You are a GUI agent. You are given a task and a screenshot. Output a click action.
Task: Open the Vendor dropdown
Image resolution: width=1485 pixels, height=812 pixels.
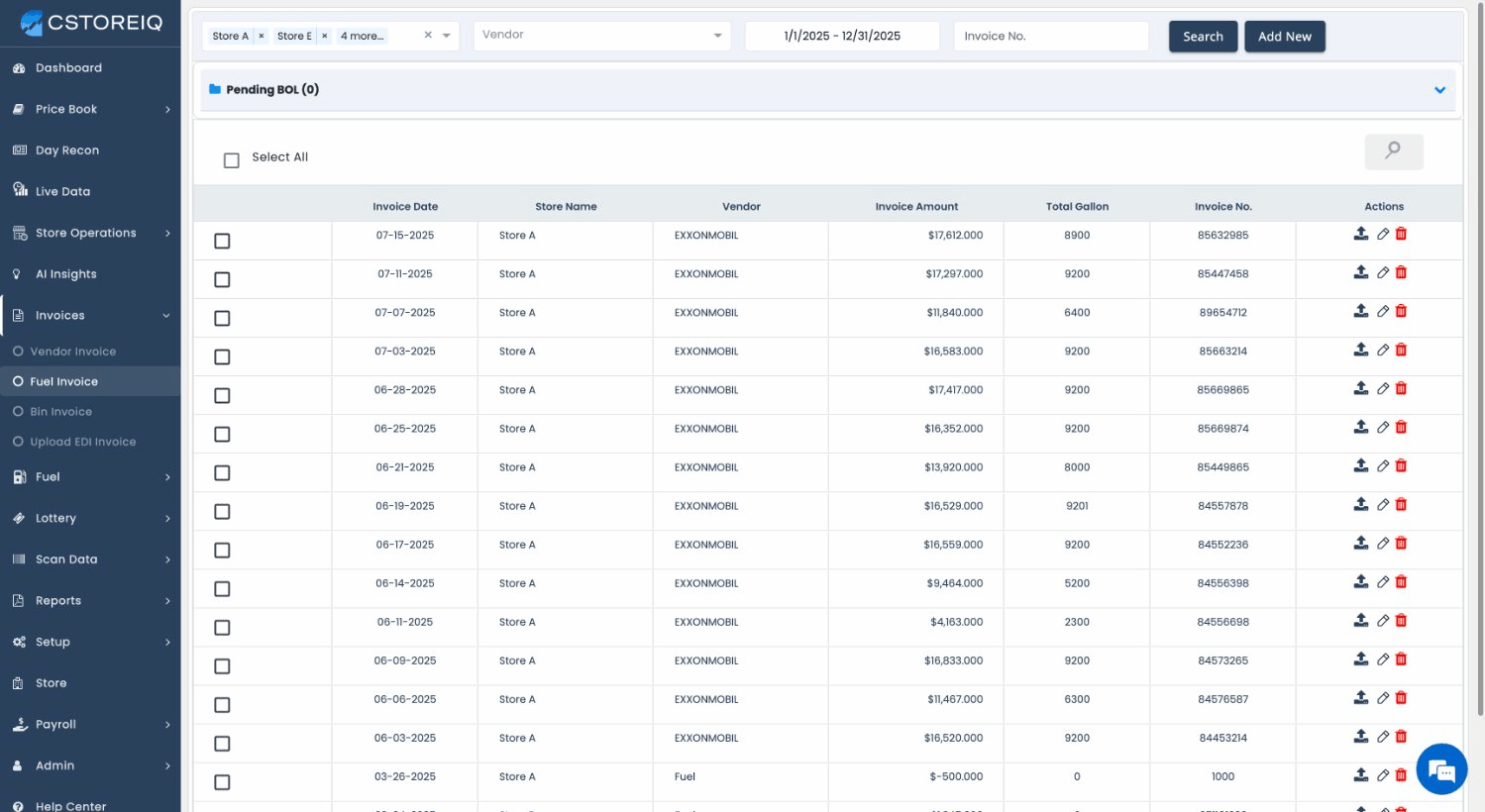point(601,36)
